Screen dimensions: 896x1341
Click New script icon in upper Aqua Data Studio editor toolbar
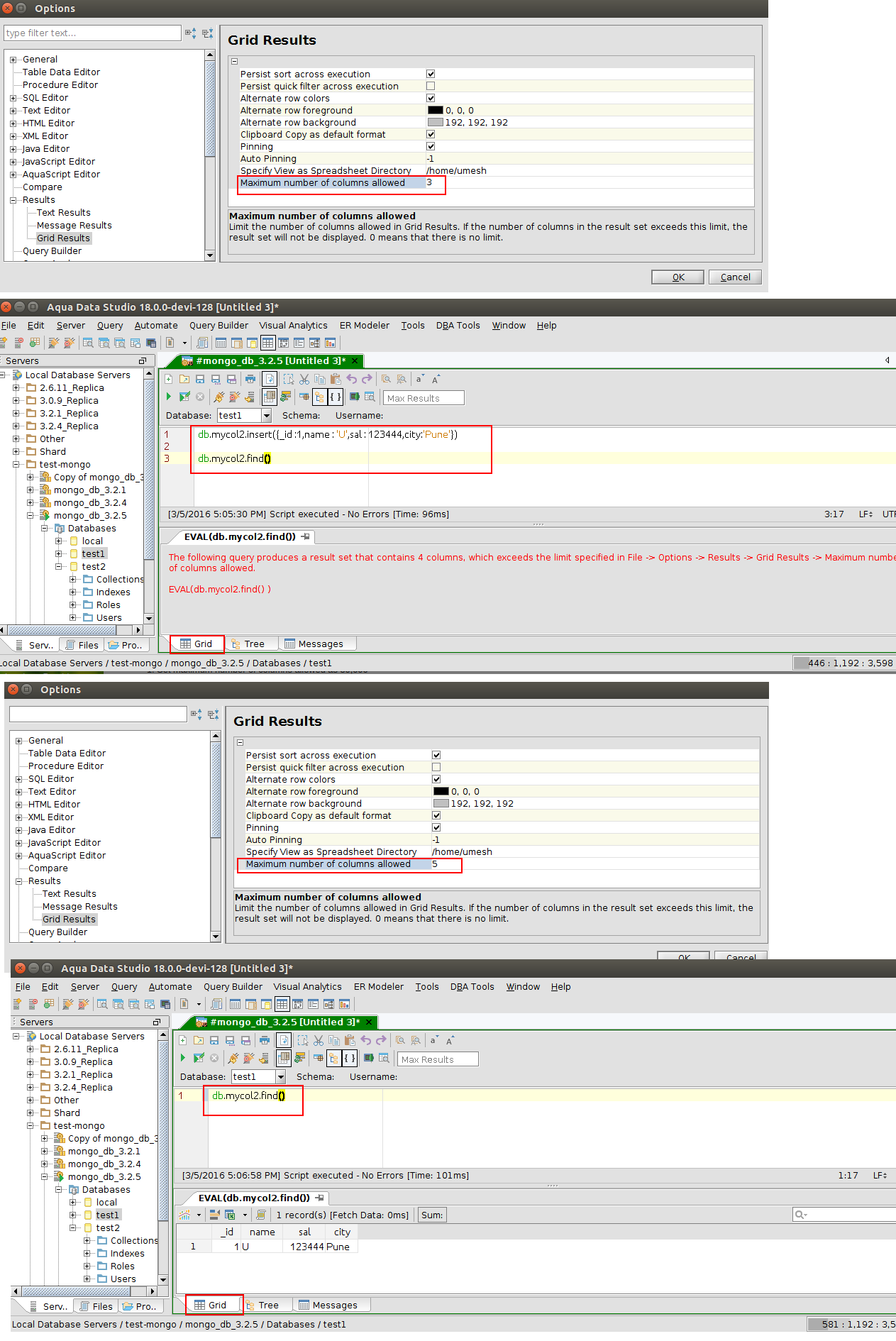point(169,380)
